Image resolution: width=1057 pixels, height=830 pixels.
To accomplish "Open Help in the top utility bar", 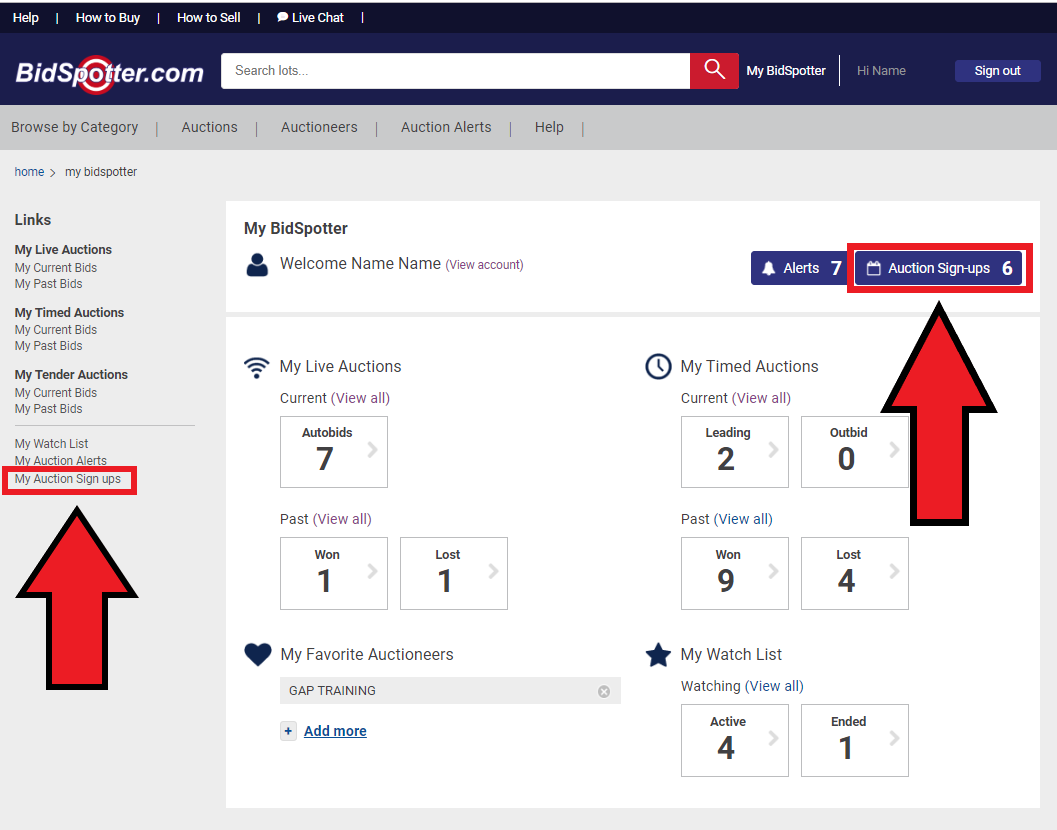I will (x=26, y=18).
